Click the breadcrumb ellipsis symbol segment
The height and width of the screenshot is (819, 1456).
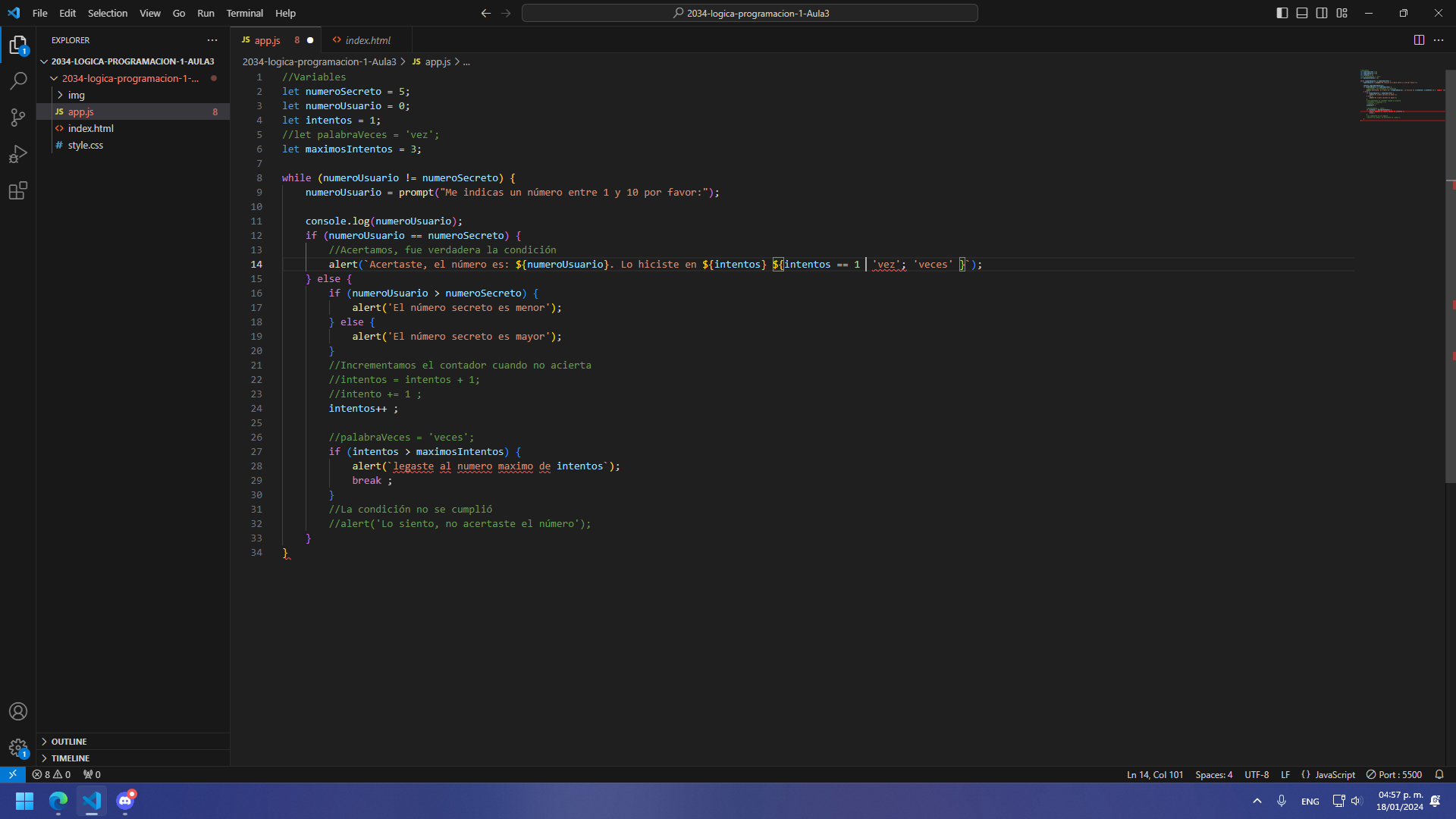coord(466,61)
